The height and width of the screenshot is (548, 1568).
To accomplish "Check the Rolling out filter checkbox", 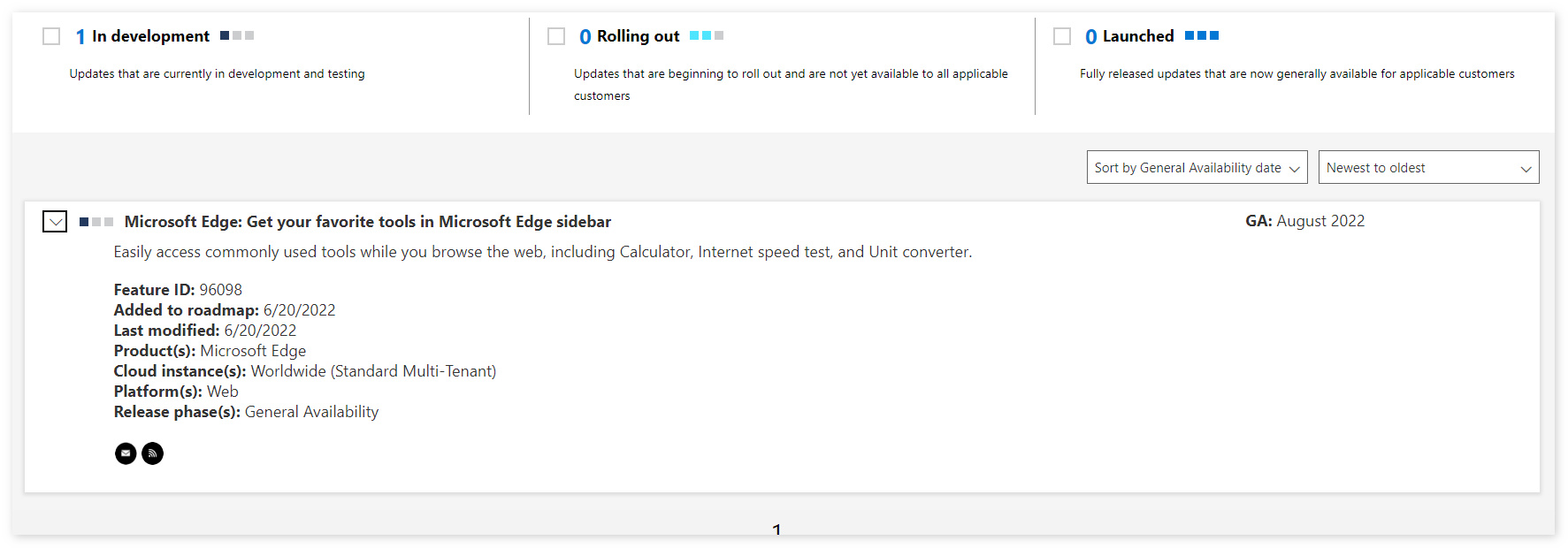I will pyautogui.click(x=556, y=36).
